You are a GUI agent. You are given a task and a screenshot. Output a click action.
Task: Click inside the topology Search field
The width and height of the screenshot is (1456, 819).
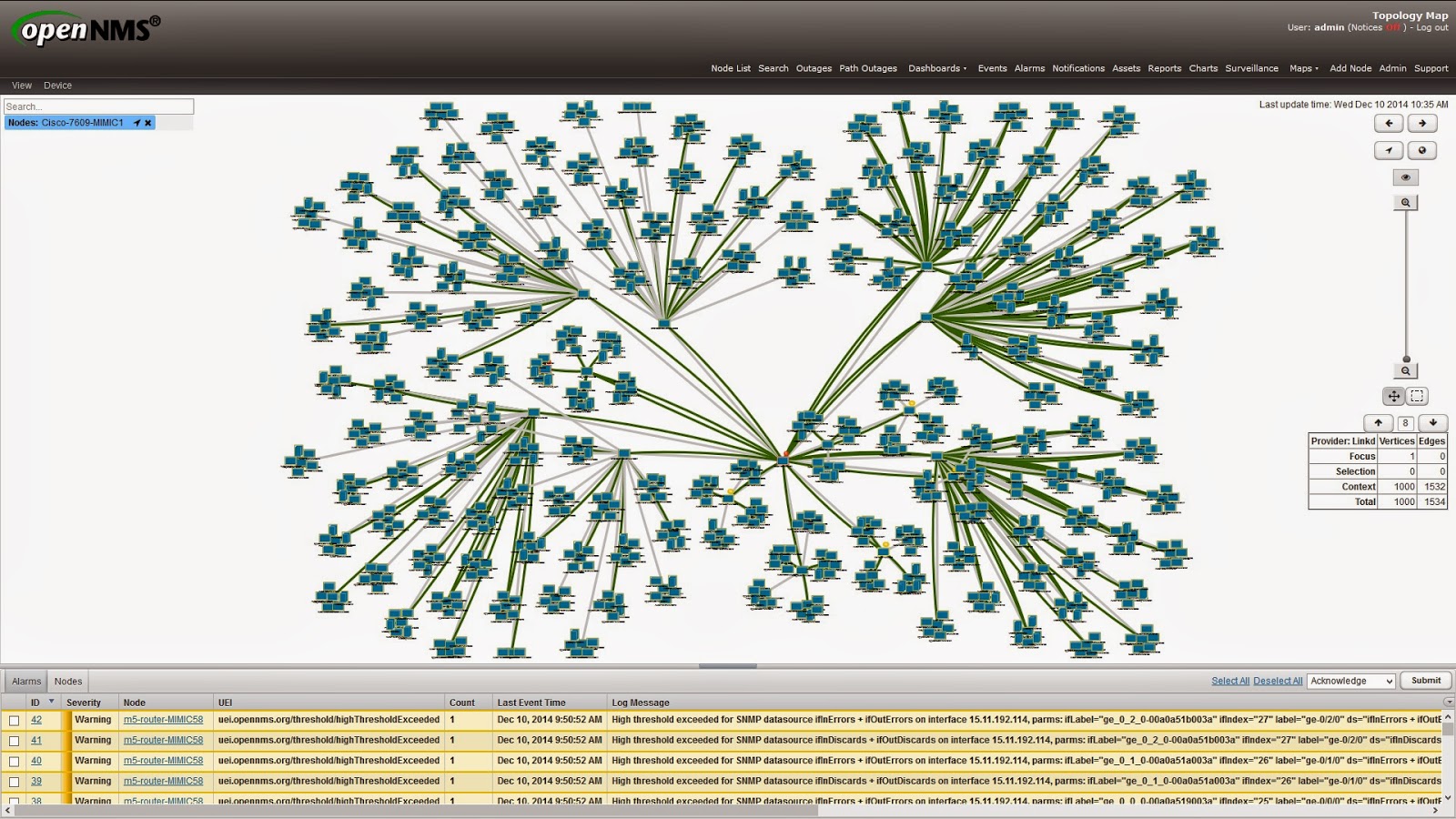click(98, 106)
